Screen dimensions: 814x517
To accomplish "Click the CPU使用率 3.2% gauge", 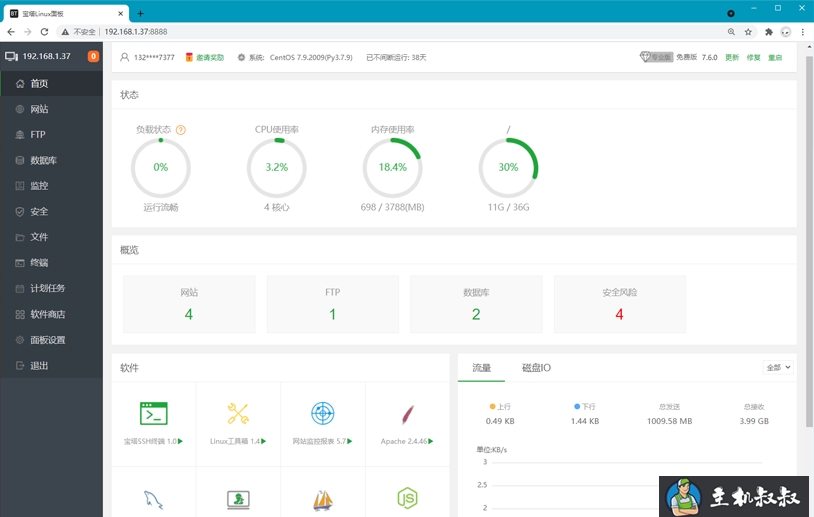I will [277, 168].
